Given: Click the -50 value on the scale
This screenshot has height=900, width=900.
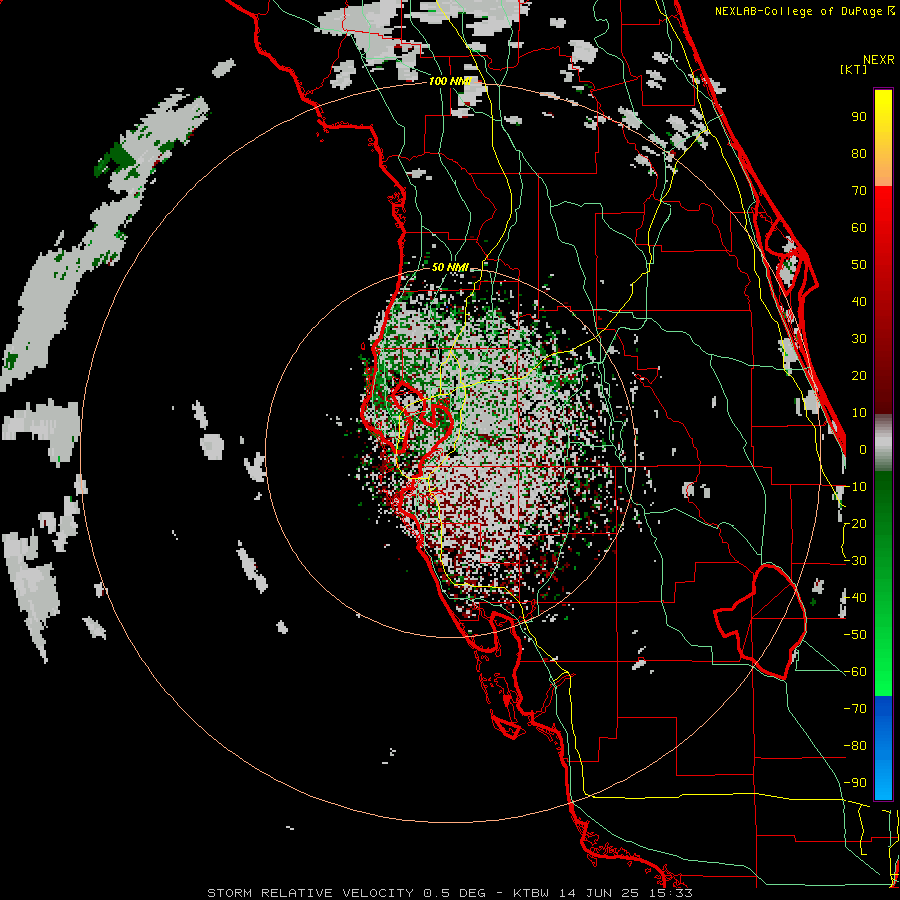Looking at the screenshot, I should point(855,635).
